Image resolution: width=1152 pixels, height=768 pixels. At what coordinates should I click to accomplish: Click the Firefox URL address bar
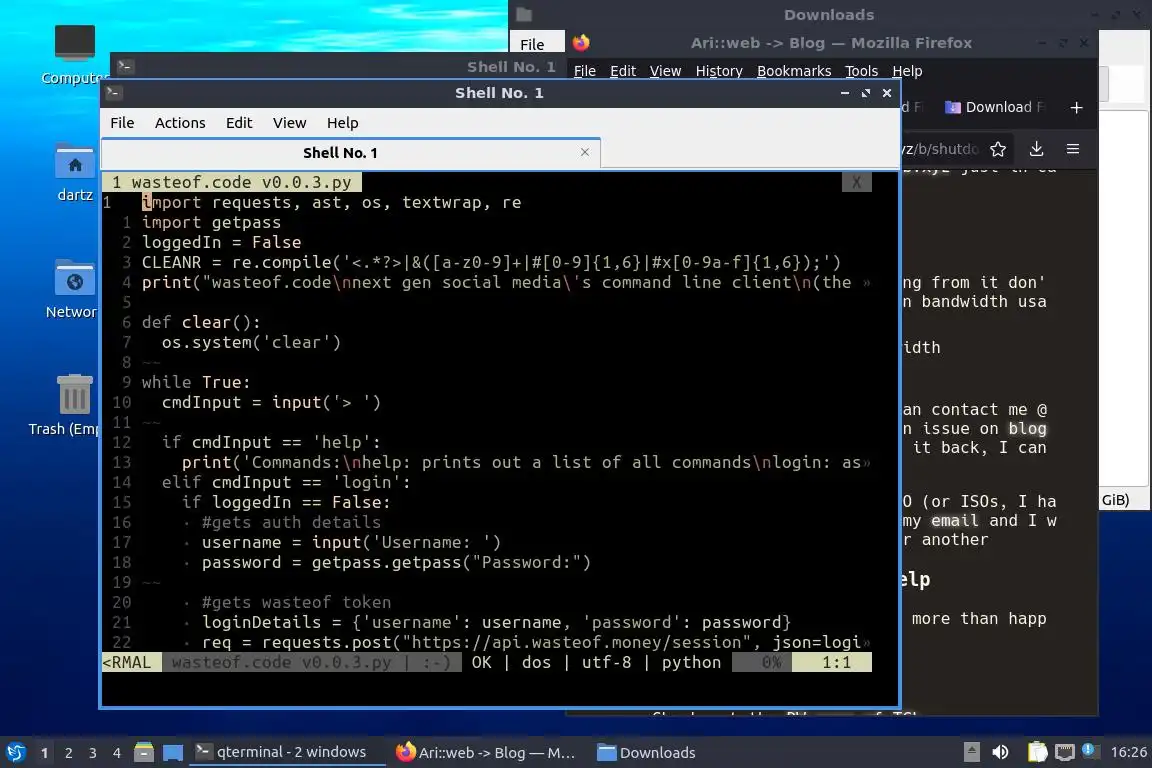942,149
